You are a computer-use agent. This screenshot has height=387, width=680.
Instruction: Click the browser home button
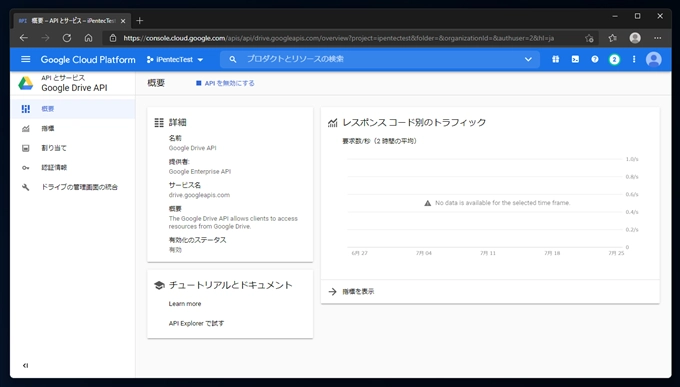(x=88, y=38)
